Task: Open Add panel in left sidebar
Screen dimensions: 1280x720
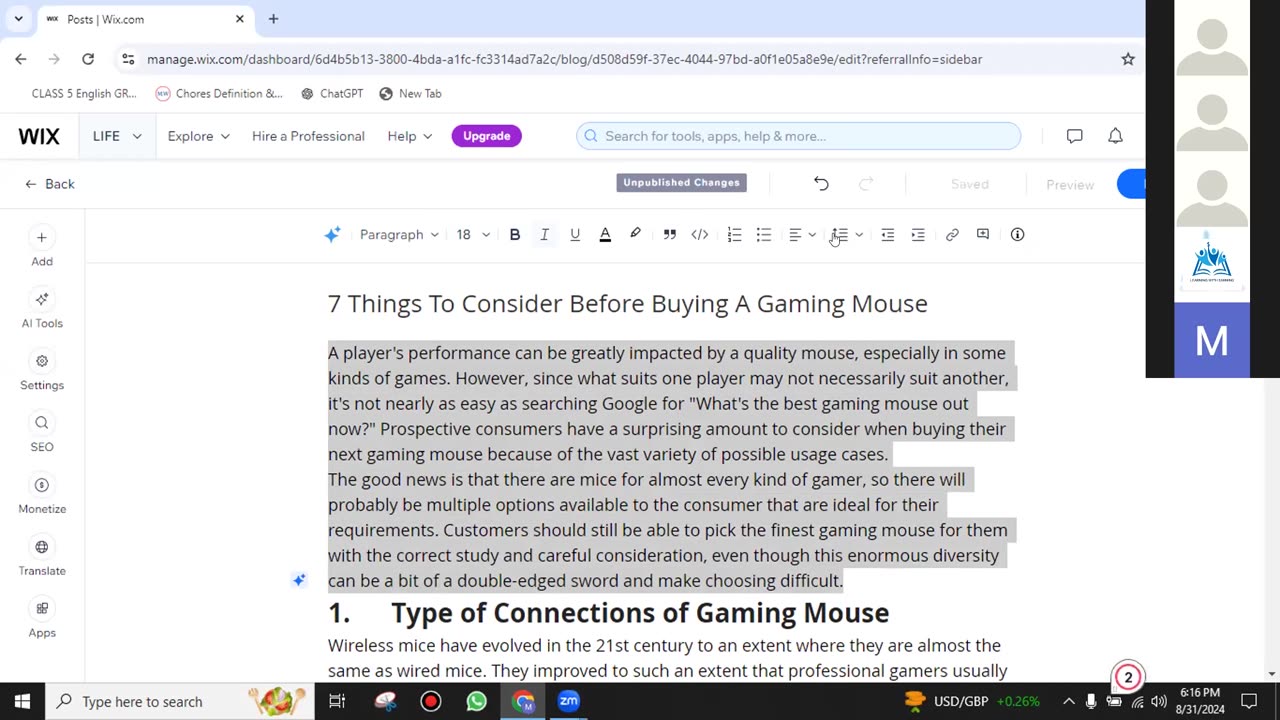Action: (x=42, y=248)
